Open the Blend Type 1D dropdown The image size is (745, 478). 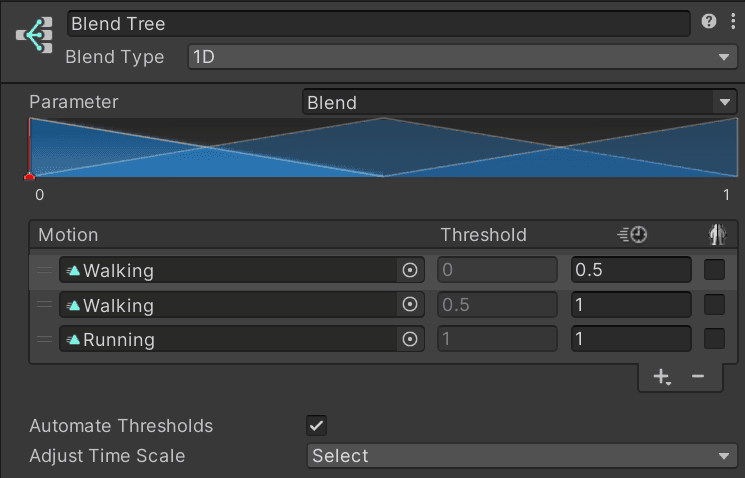tap(462, 57)
